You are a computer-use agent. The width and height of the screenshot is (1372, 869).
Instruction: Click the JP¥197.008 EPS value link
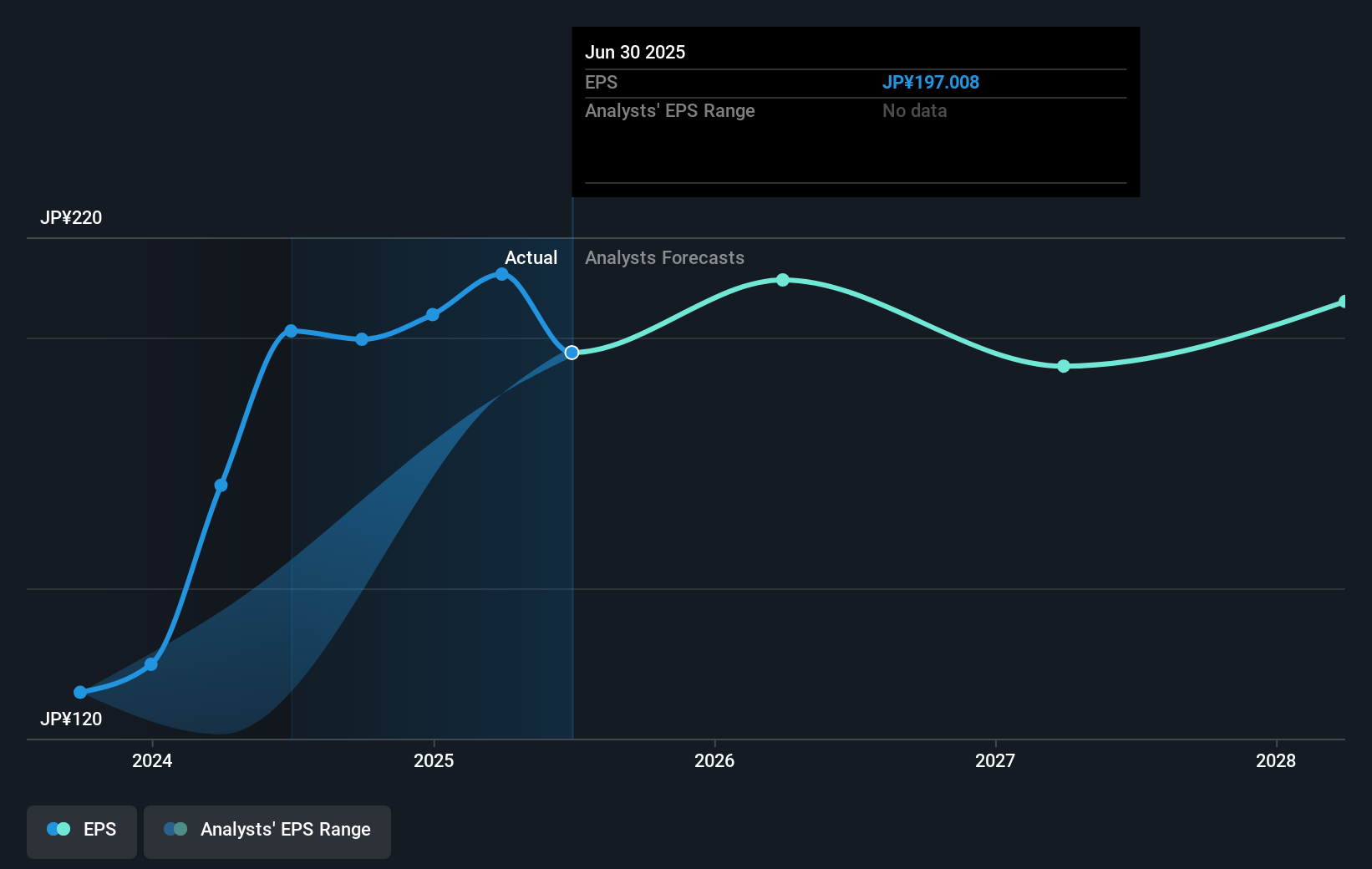coord(932,82)
